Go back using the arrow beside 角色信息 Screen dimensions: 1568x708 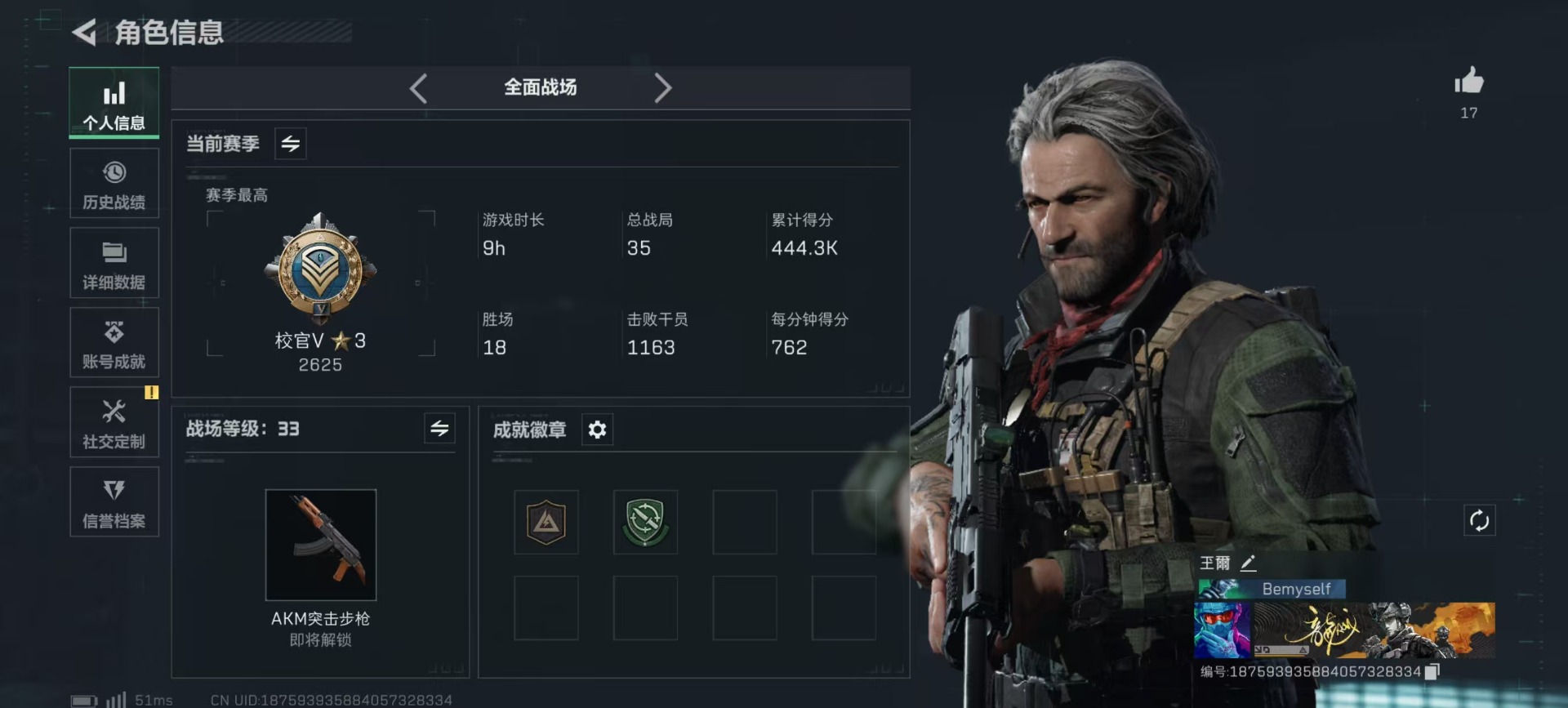[x=84, y=33]
